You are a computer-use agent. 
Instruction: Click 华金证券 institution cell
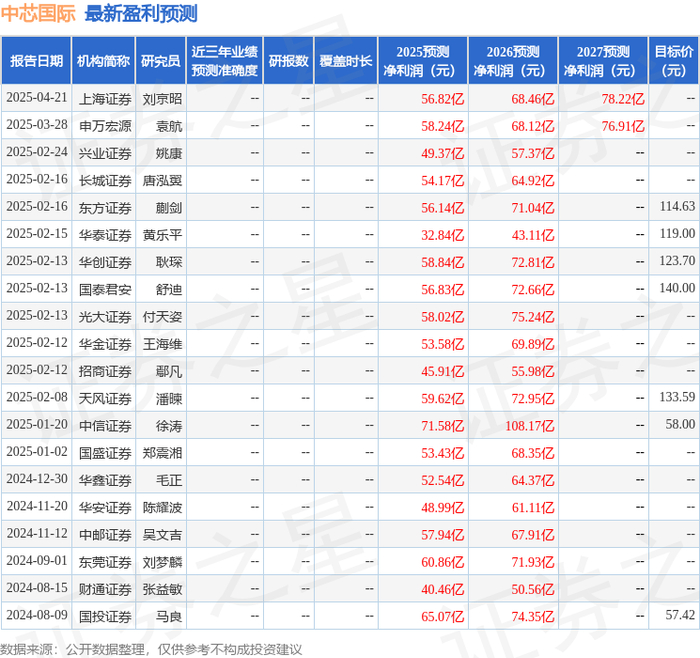coord(105,344)
